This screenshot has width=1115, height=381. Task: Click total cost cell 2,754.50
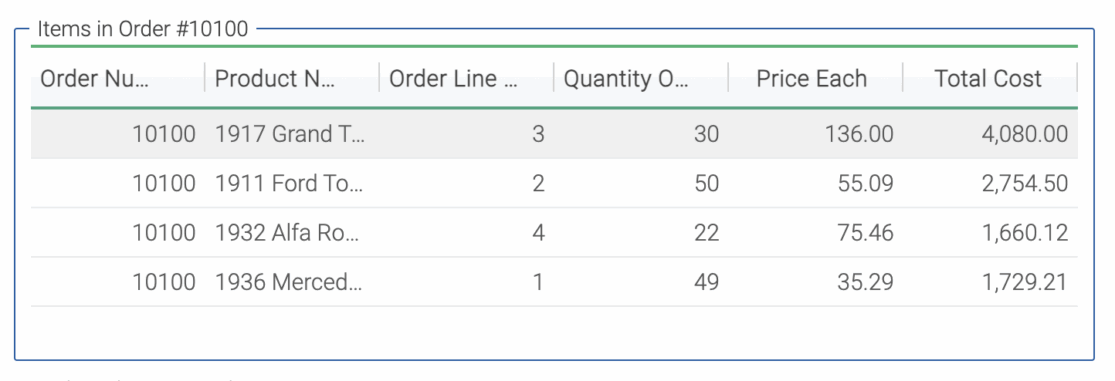coord(1025,183)
